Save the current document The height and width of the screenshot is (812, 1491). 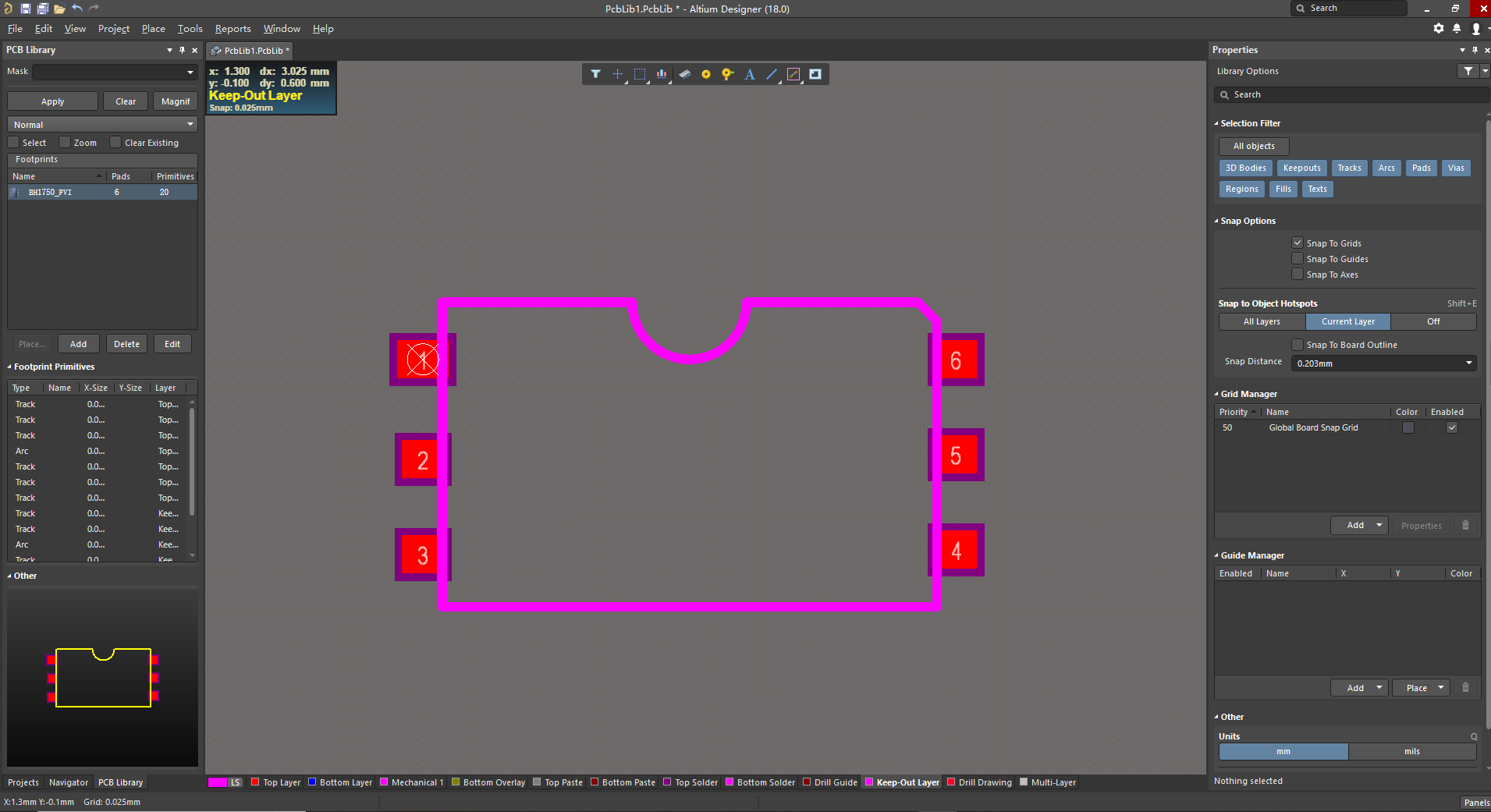[25, 9]
